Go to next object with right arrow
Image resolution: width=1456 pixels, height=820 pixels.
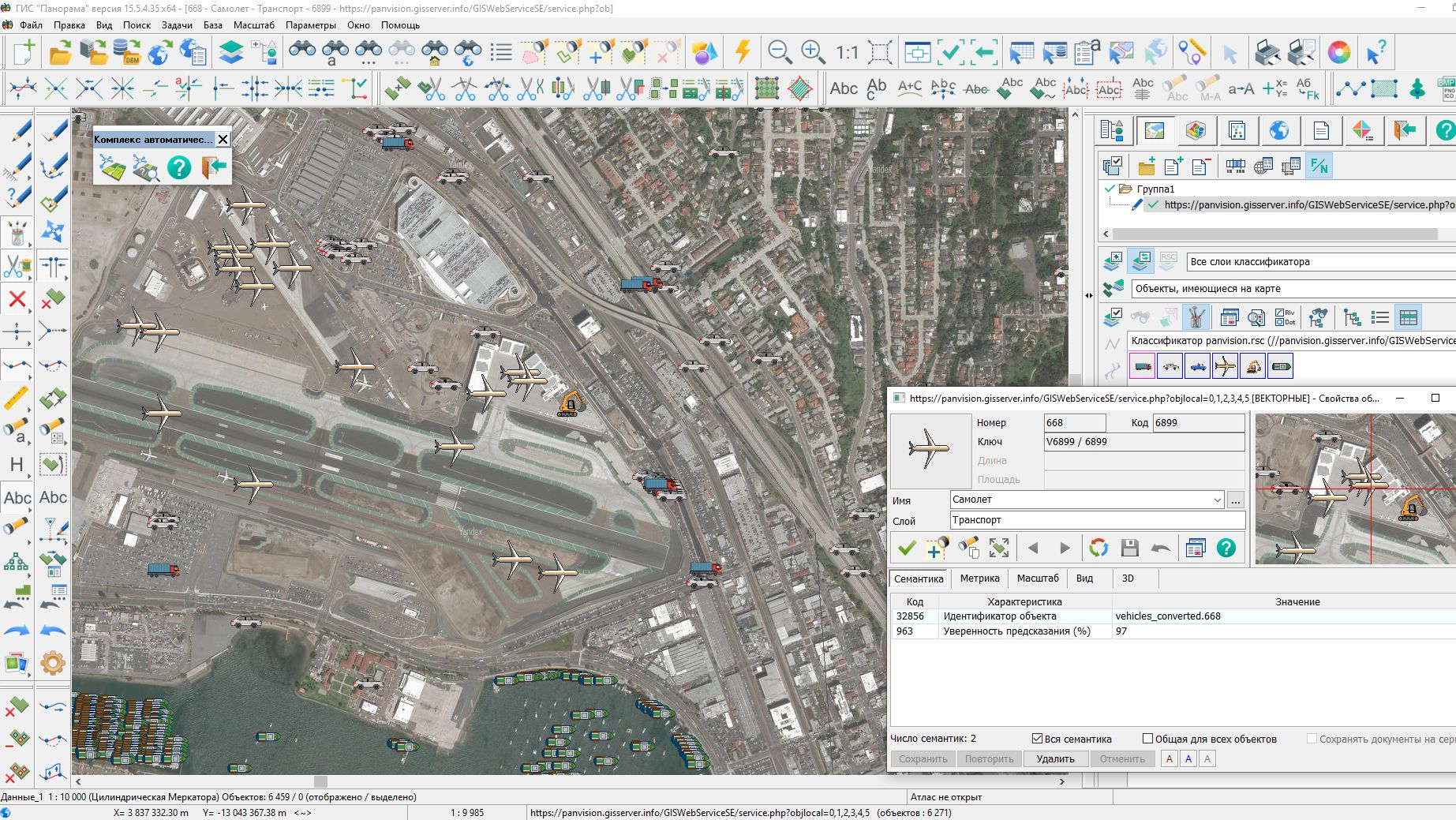[1065, 548]
